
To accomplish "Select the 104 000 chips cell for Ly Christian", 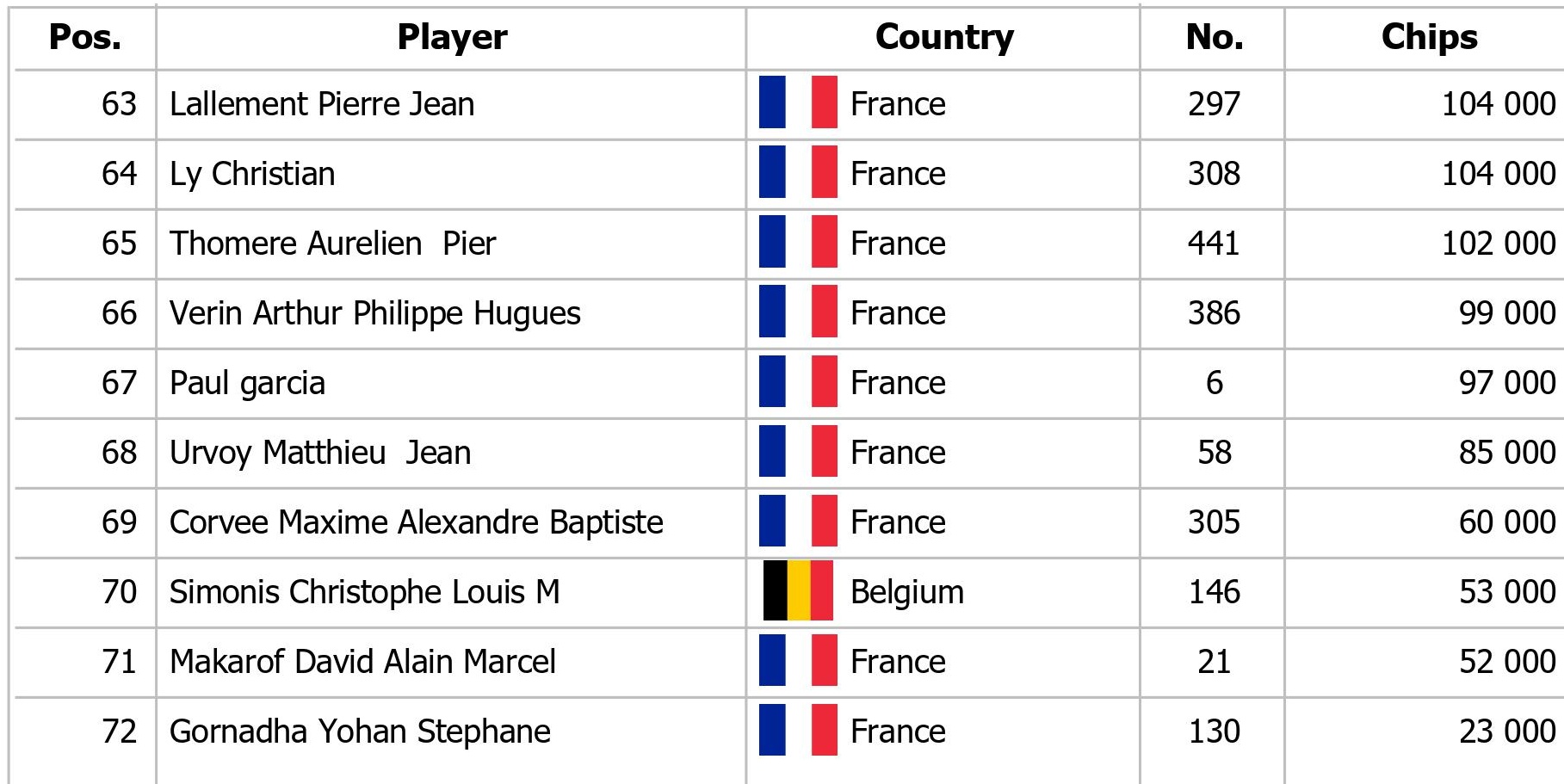I will coord(1499,174).
